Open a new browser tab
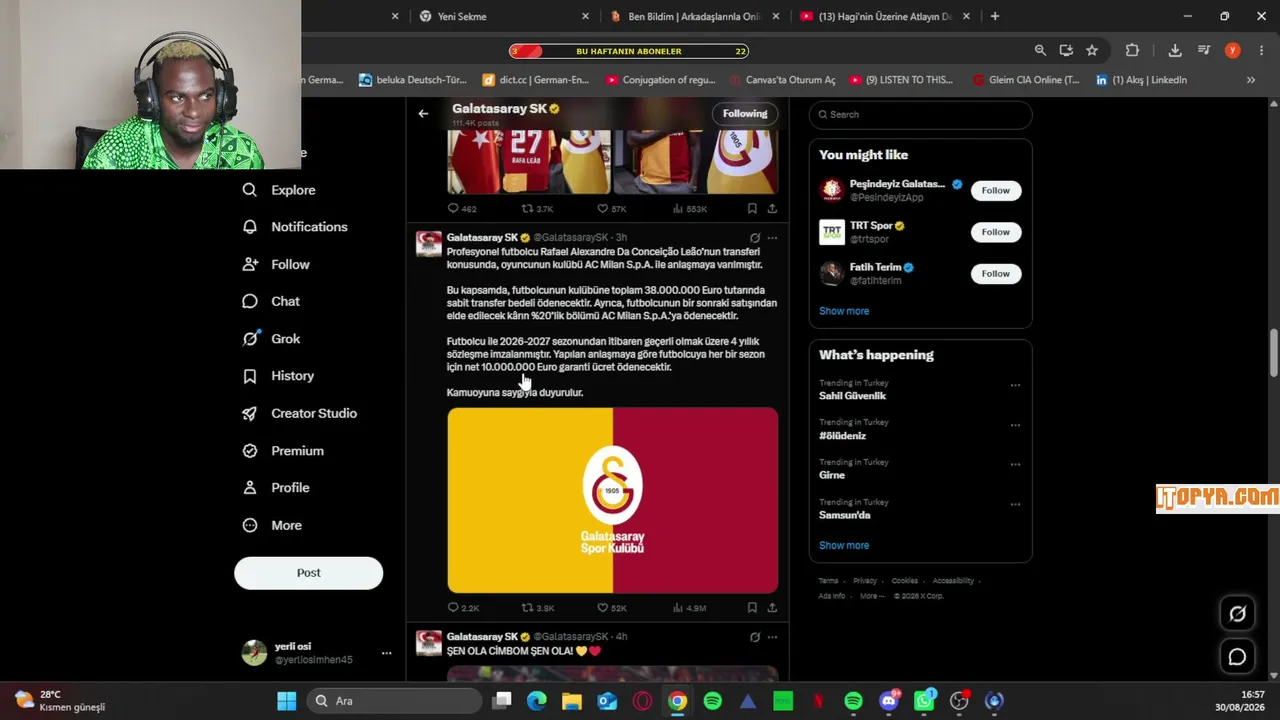The image size is (1280, 720). pos(994,16)
